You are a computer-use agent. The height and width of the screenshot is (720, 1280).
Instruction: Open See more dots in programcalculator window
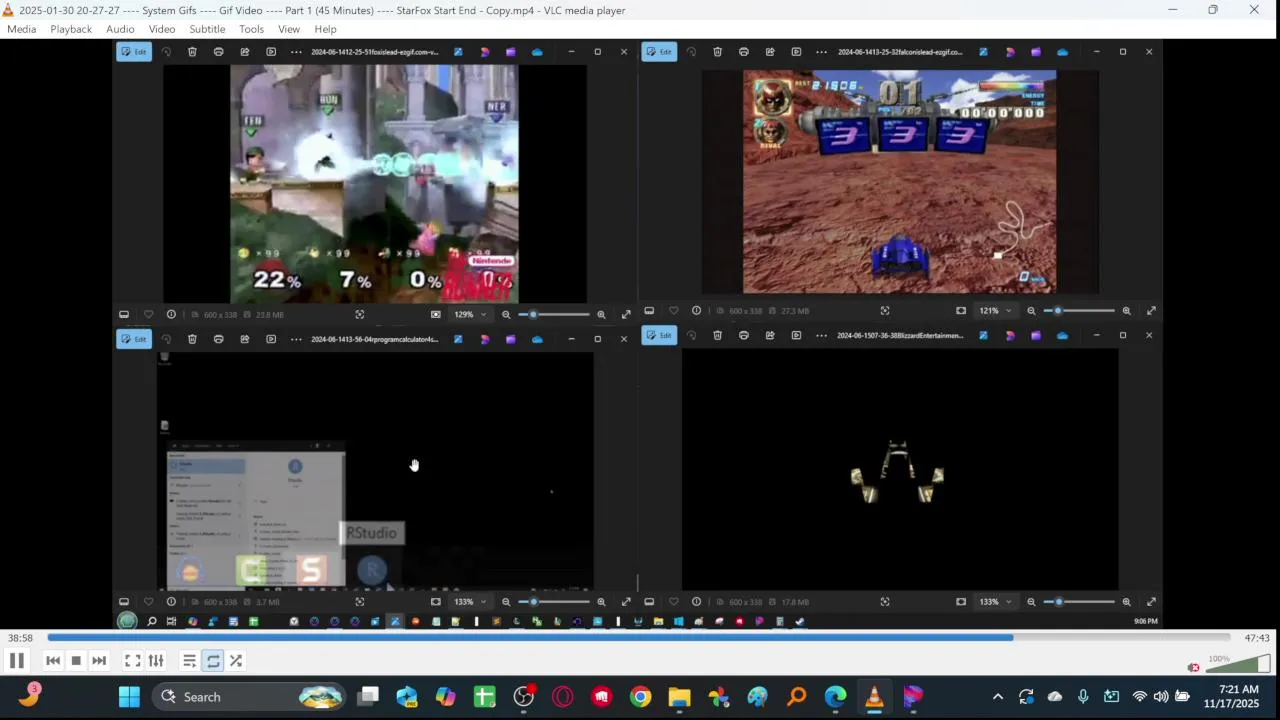tap(296, 339)
